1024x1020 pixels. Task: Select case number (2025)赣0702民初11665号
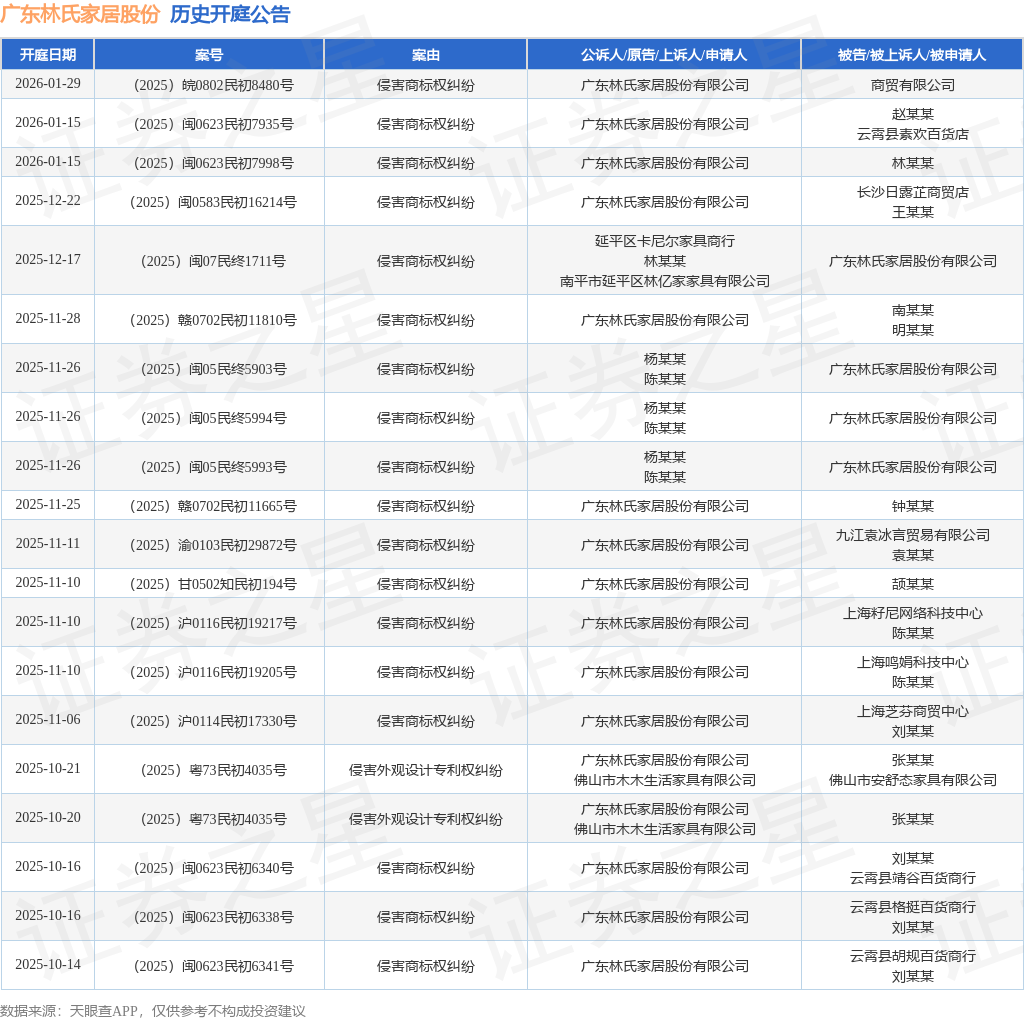click(213, 506)
